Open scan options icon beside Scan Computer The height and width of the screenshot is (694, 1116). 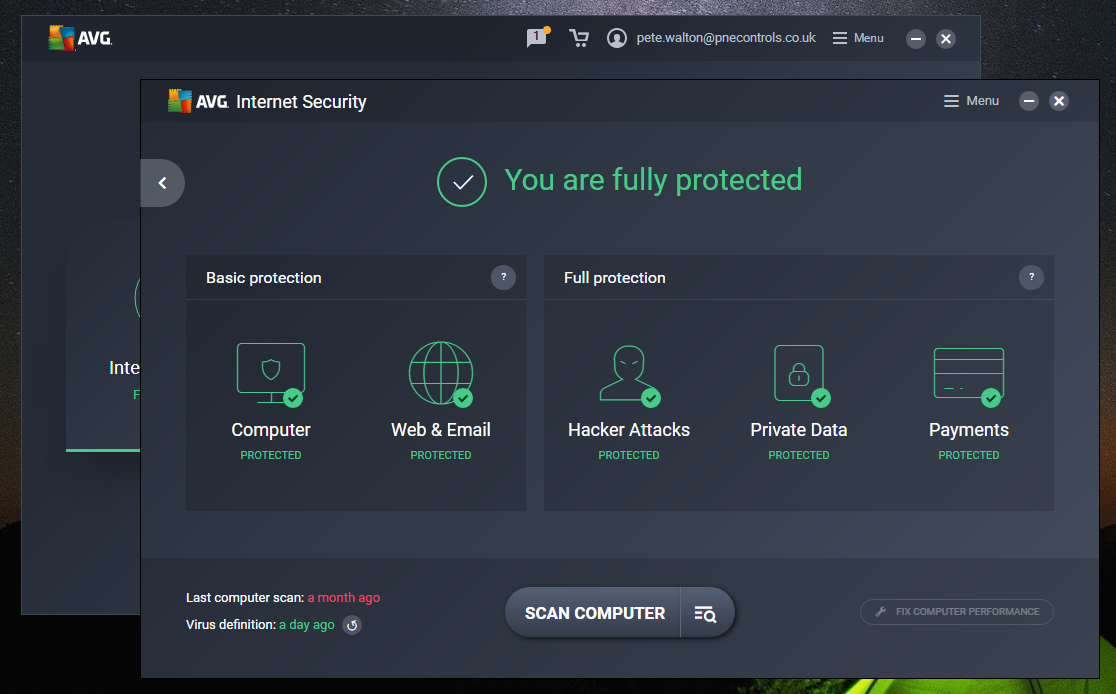coord(706,613)
